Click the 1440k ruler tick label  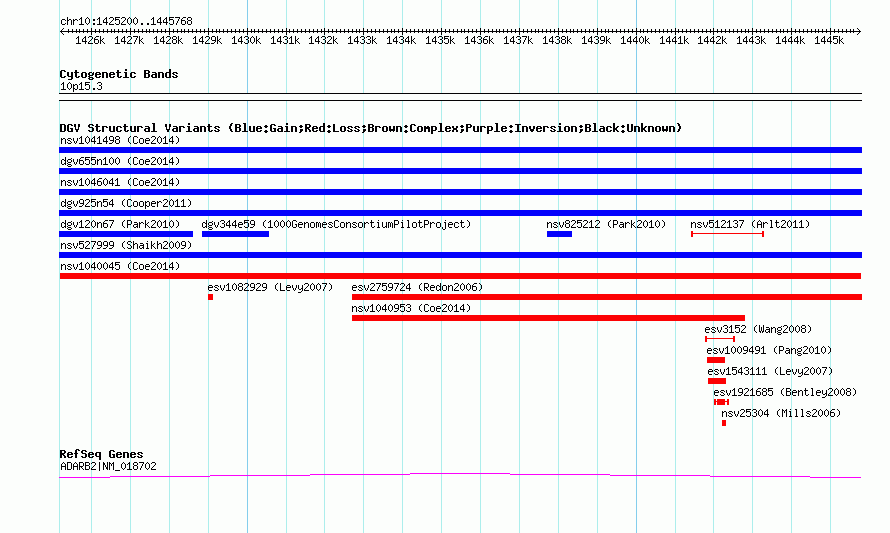click(635, 40)
